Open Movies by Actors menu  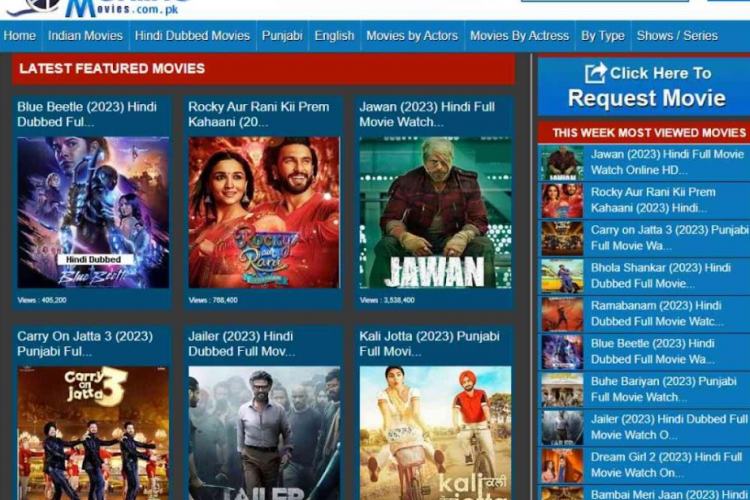click(412, 36)
